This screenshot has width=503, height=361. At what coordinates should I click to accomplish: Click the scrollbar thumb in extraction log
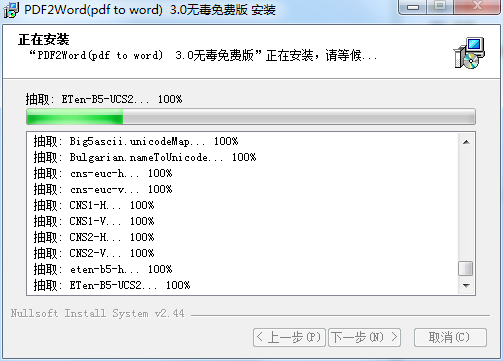pyautogui.click(x=466, y=269)
